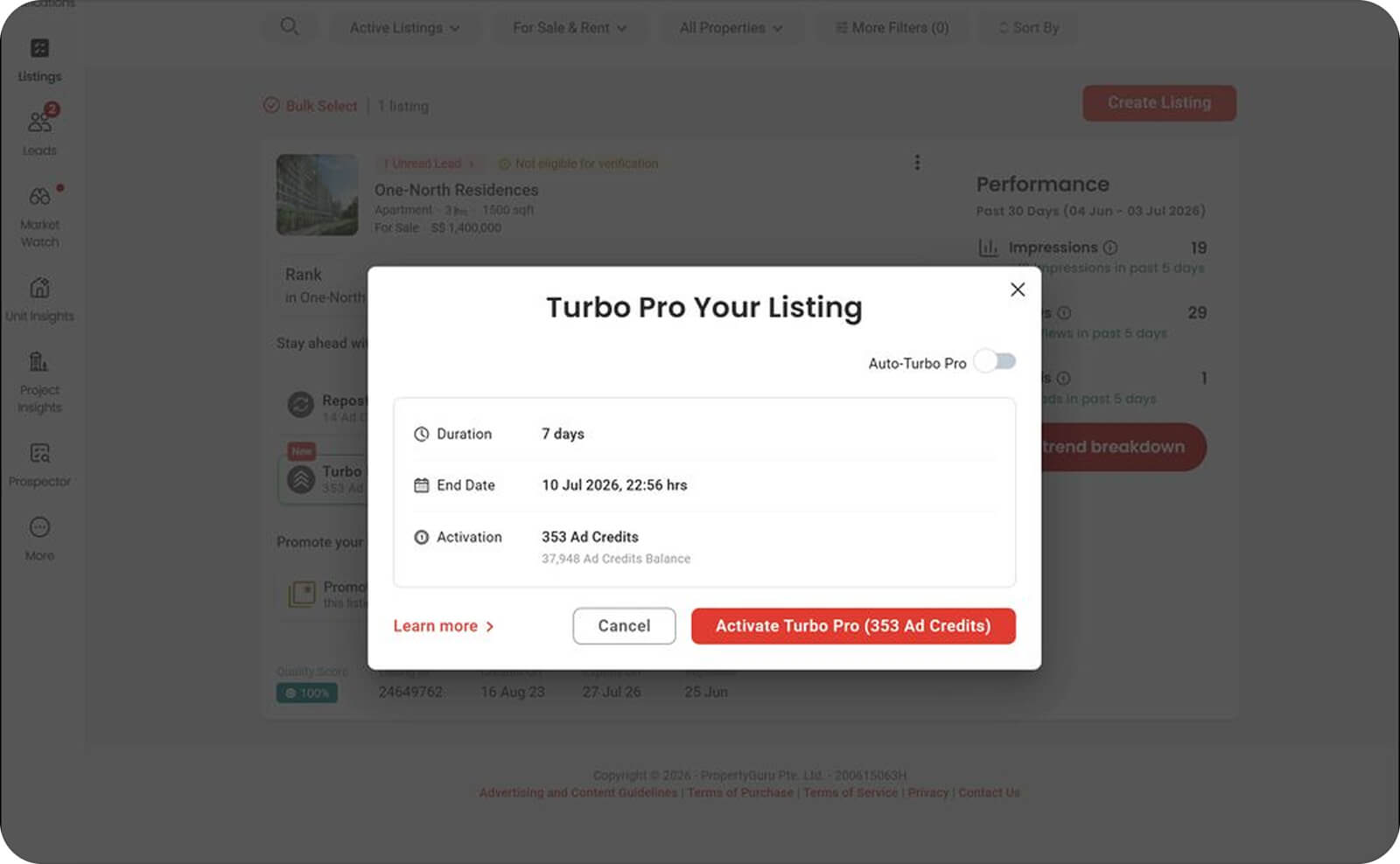The image size is (1400, 864).
Task: Open the Sort By menu
Action: pyautogui.click(x=1028, y=28)
